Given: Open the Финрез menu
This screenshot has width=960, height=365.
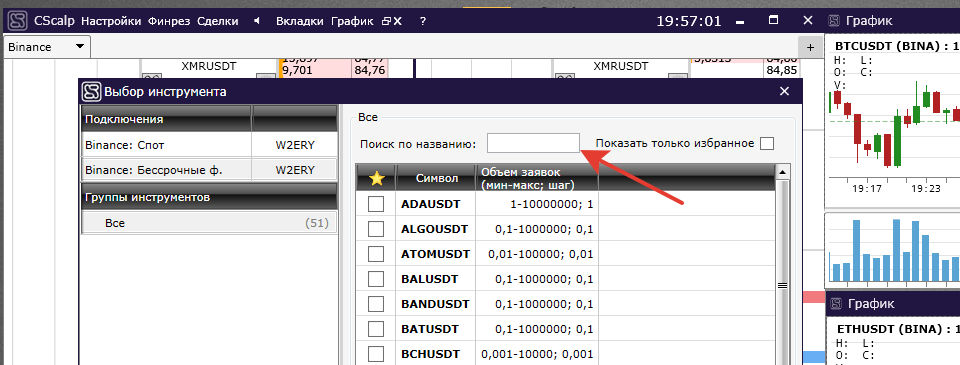Looking at the screenshot, I should click(170, 21).
